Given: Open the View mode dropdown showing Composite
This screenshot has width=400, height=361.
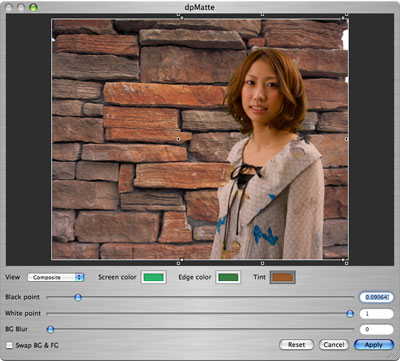Looking at the screenshot, I should (x=56, y=277).
